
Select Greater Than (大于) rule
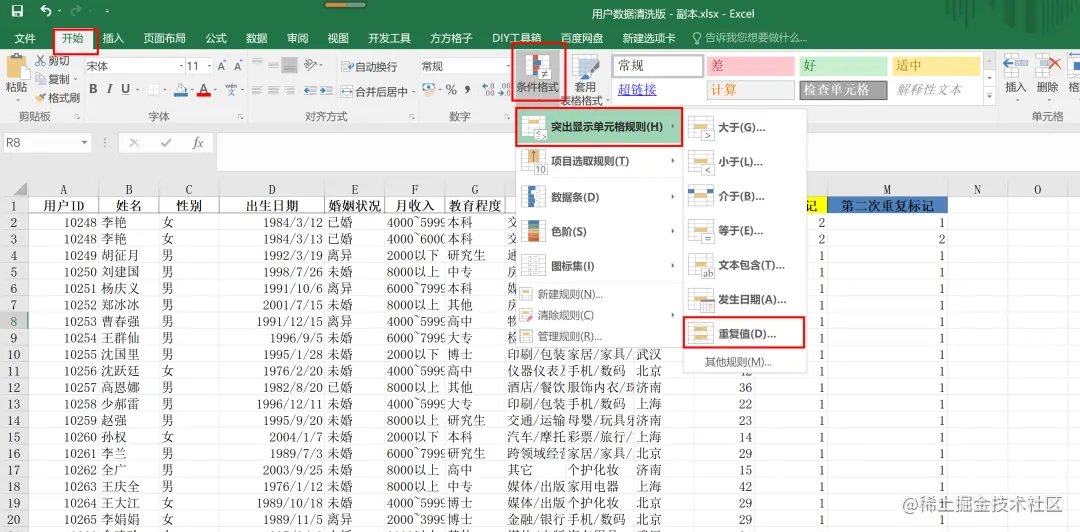[x=743, y=127]
